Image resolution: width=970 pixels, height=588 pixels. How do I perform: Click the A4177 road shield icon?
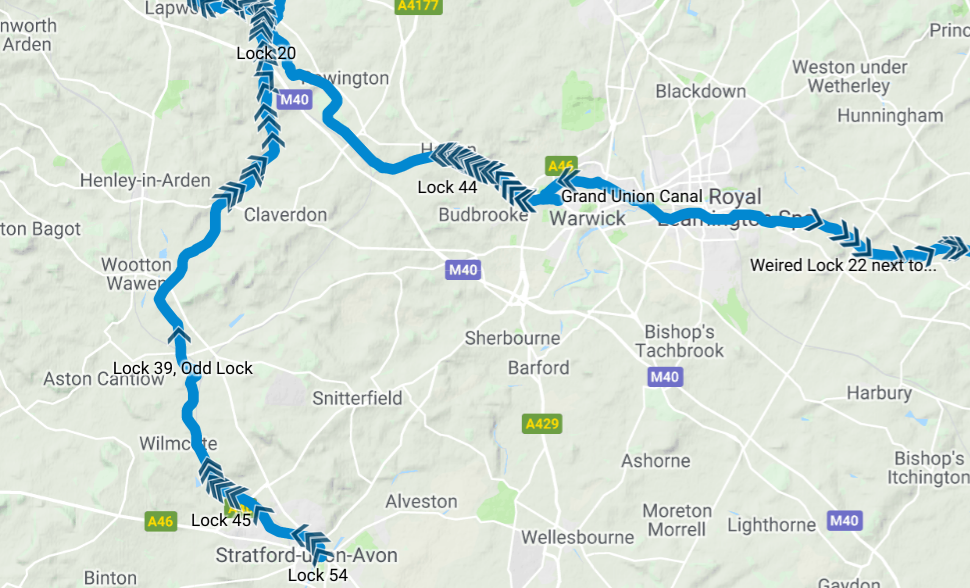click(x=419, y=6)
